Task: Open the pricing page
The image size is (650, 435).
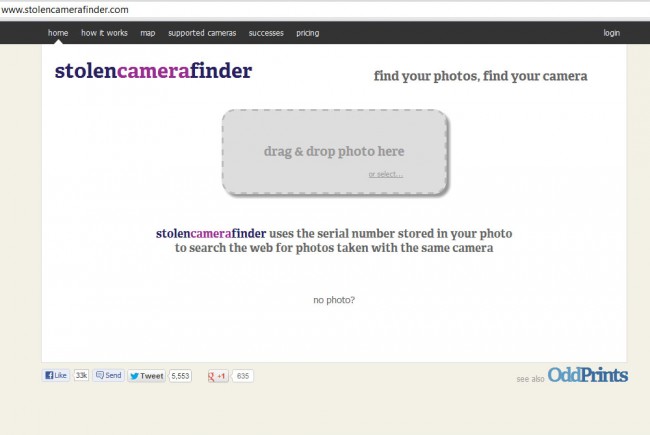Action: (308, 33)
